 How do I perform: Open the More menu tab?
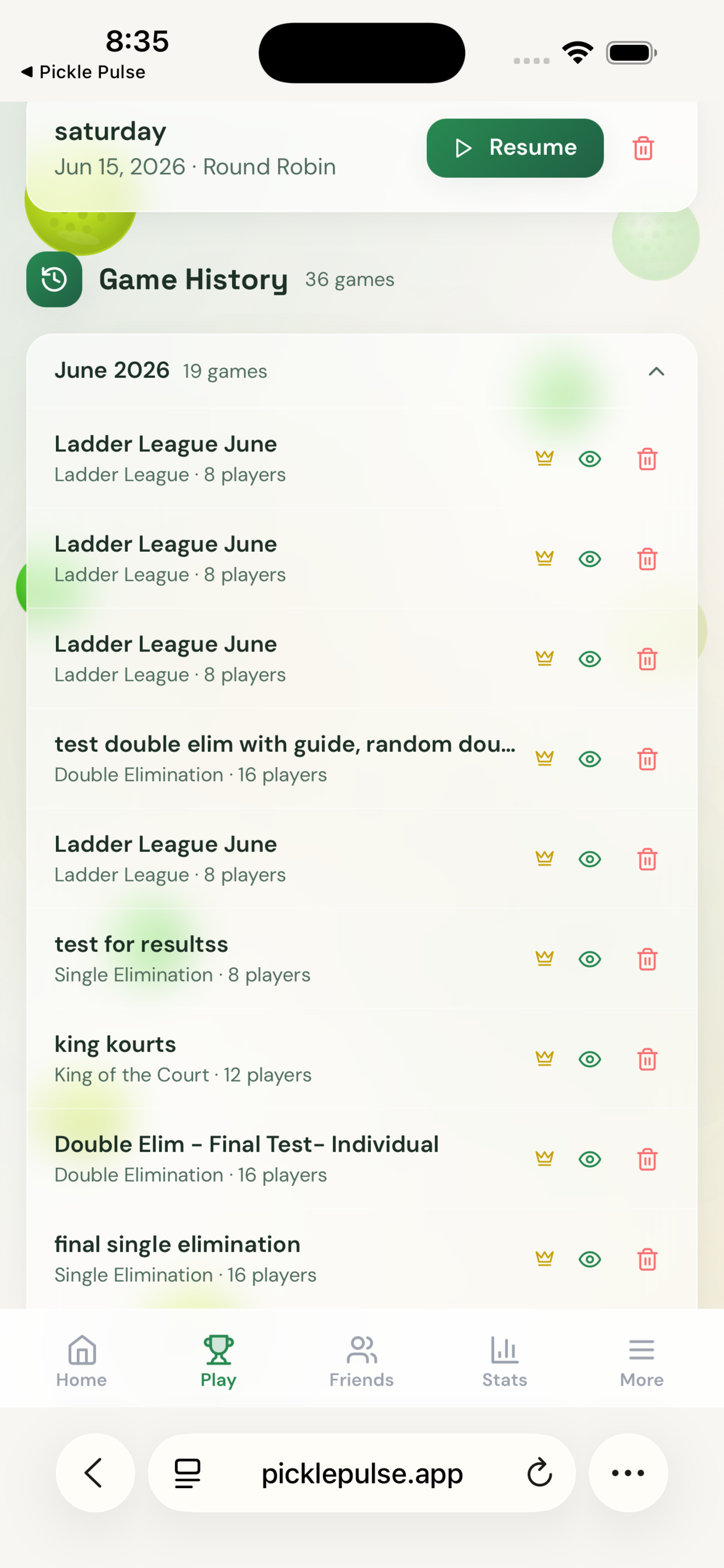(x=641, y=1362)
